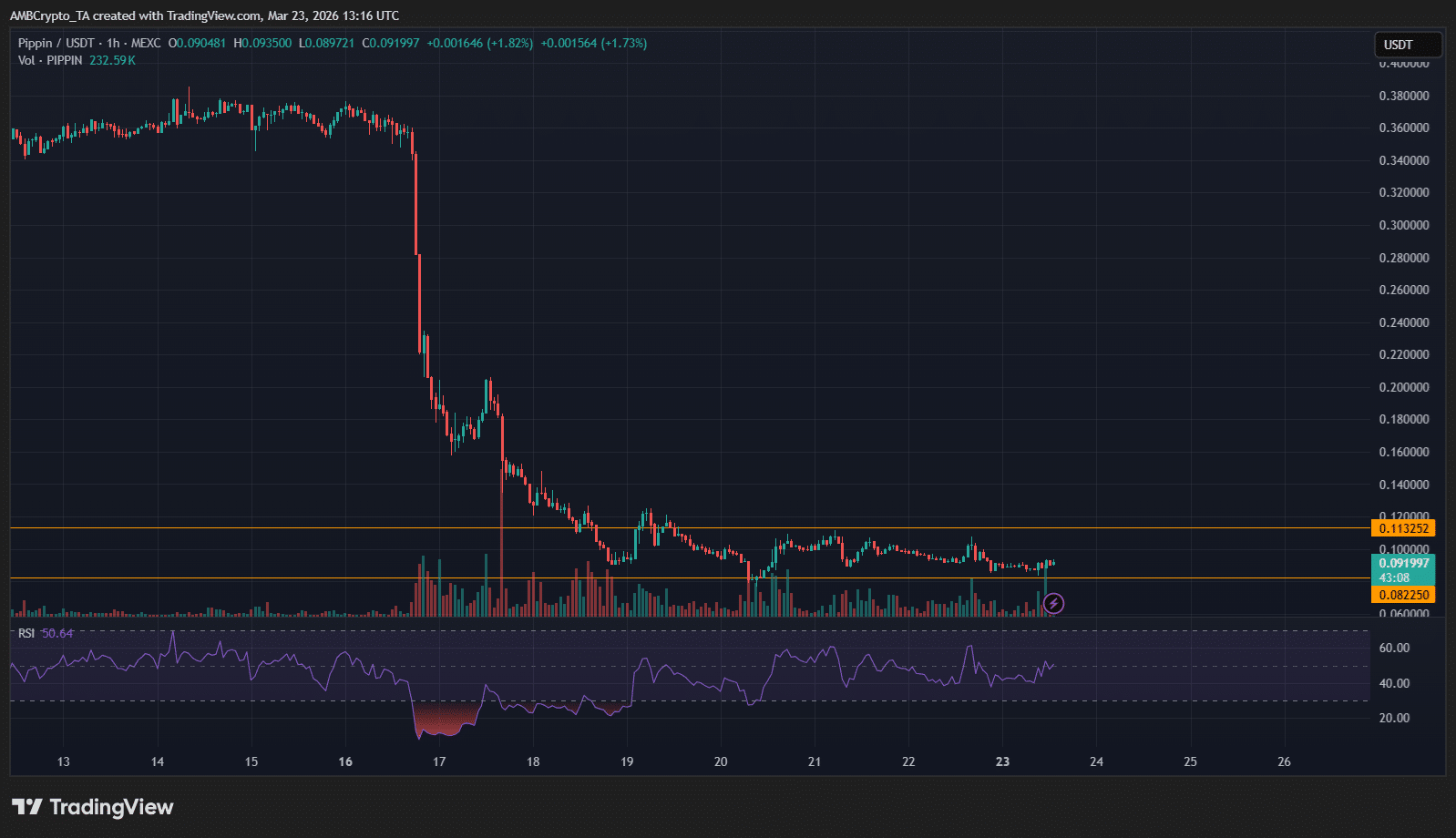Click the 0.200000 price scale label
Viewport: 1456px width, 838px height.
tap(1404, 387)
